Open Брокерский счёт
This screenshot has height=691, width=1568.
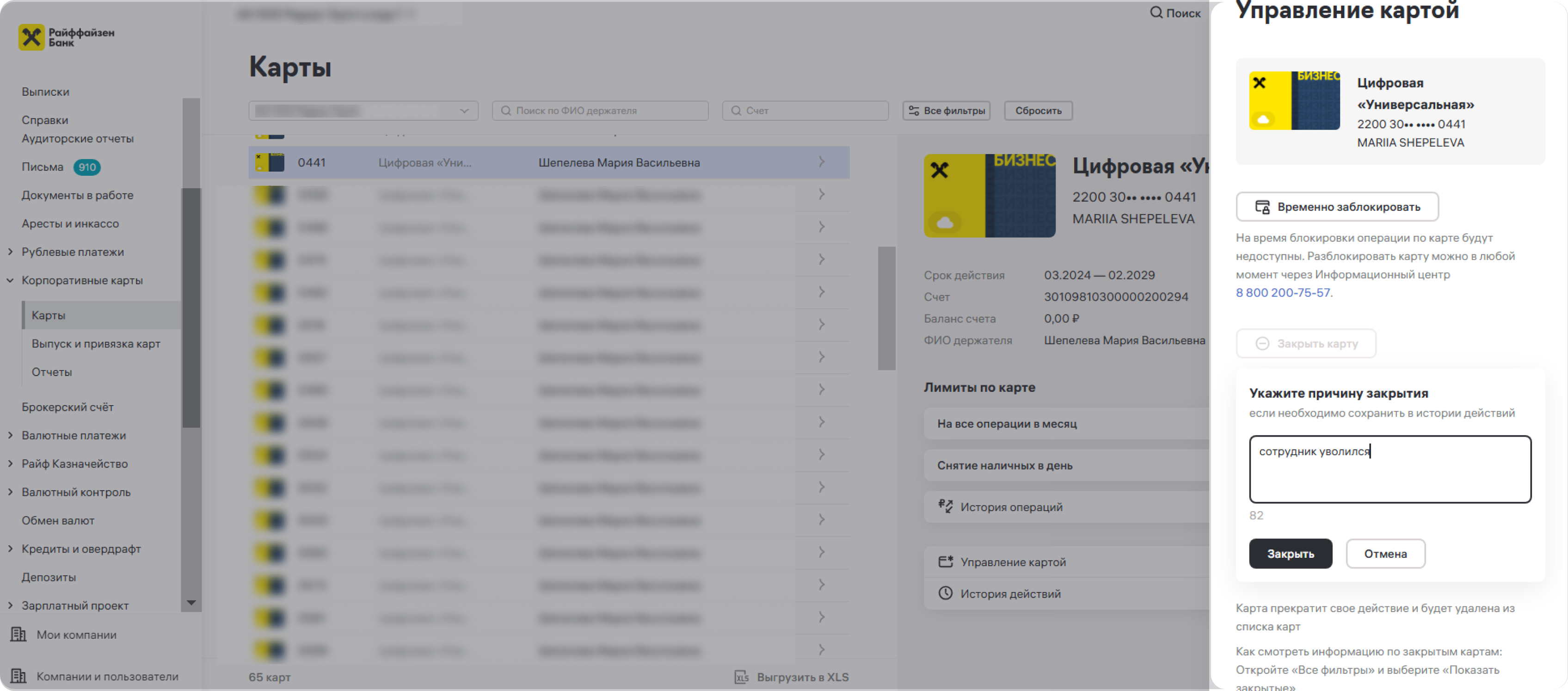click(68, 407)
